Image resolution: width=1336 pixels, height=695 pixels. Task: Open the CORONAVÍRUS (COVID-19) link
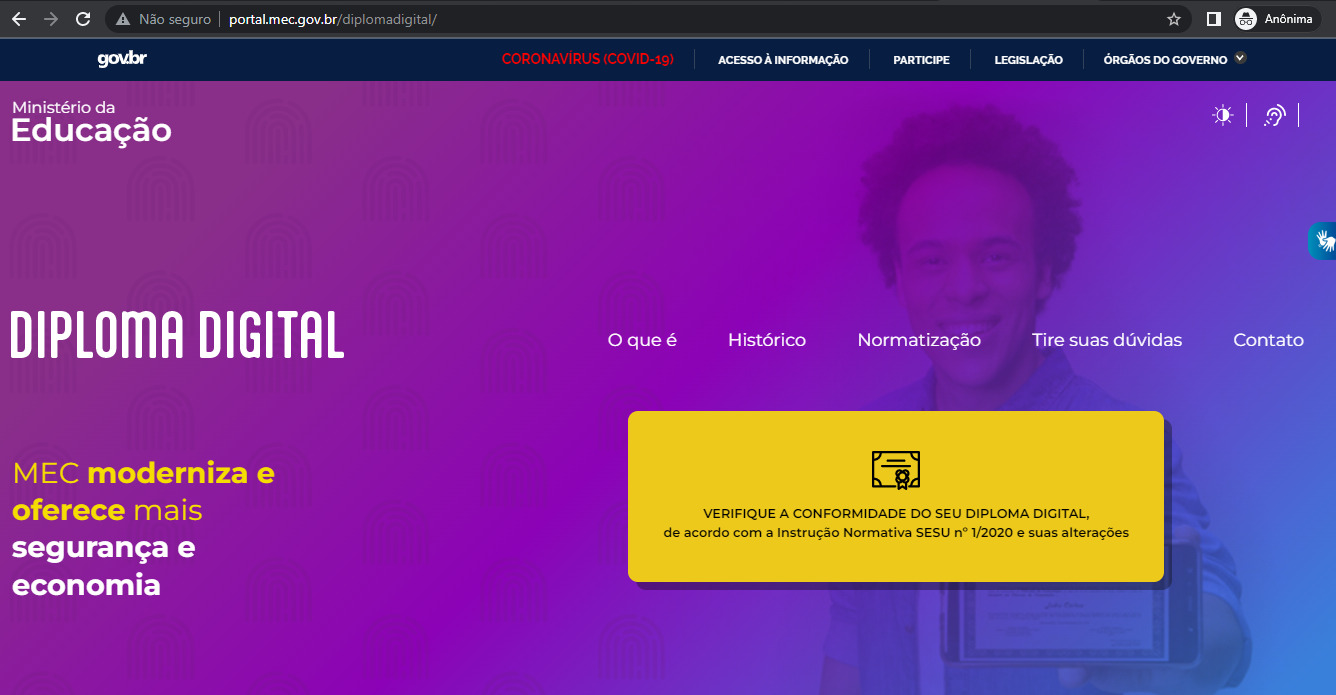tap(588, 59)
